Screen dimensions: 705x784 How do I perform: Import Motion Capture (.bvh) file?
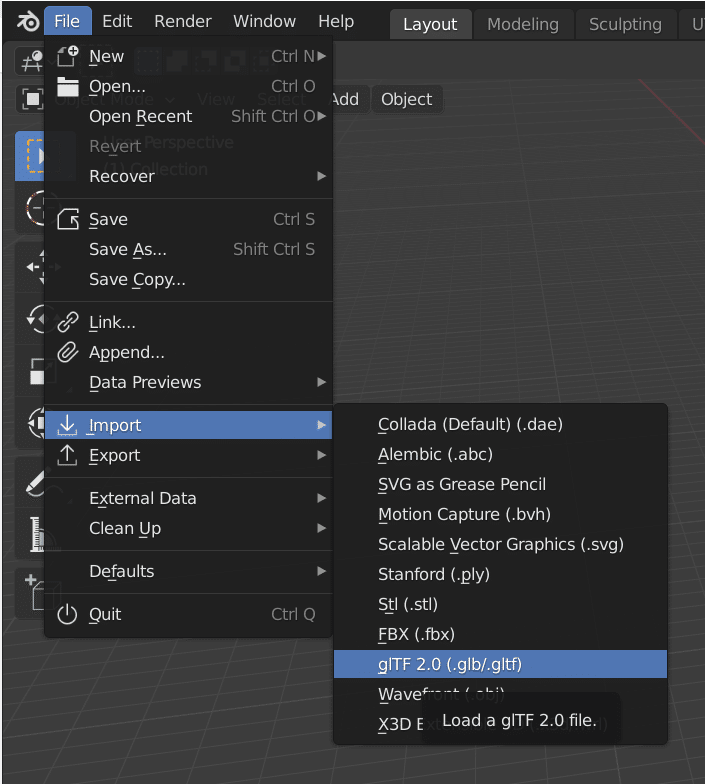click(500, 514)
